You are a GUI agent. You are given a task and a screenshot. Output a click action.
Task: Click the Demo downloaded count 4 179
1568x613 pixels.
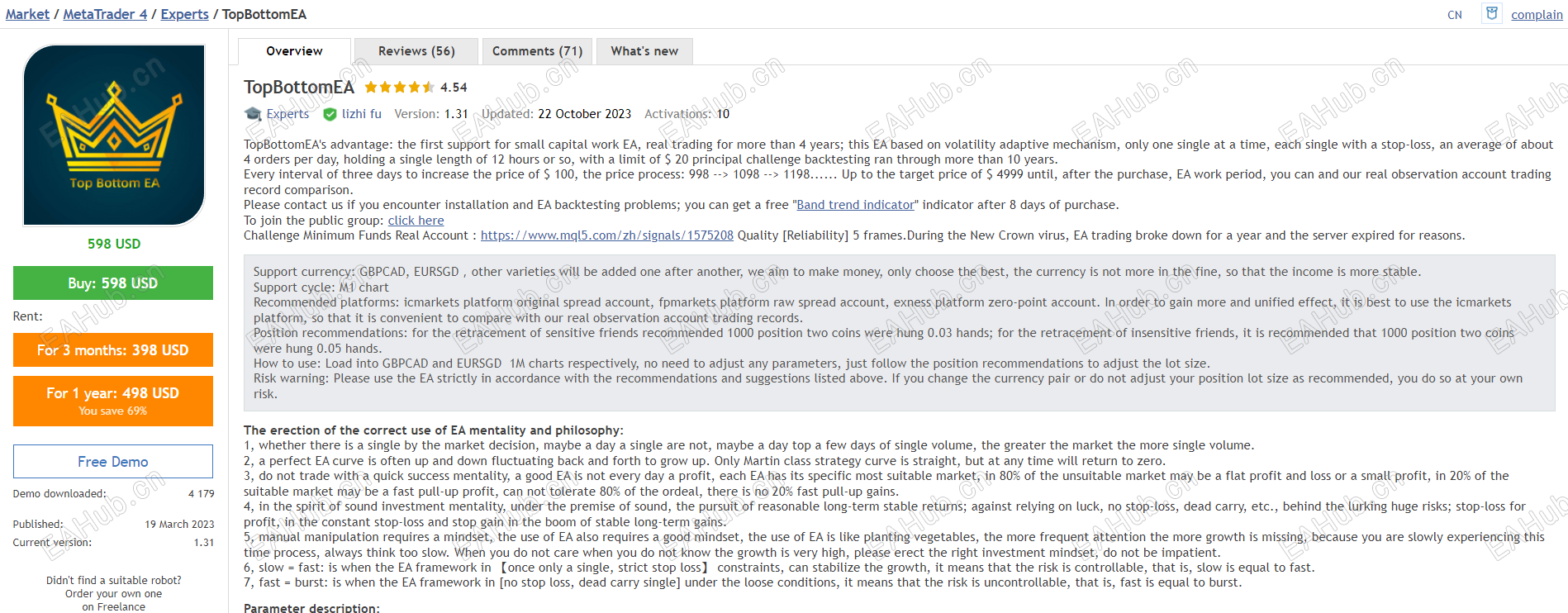click(201, 494)
